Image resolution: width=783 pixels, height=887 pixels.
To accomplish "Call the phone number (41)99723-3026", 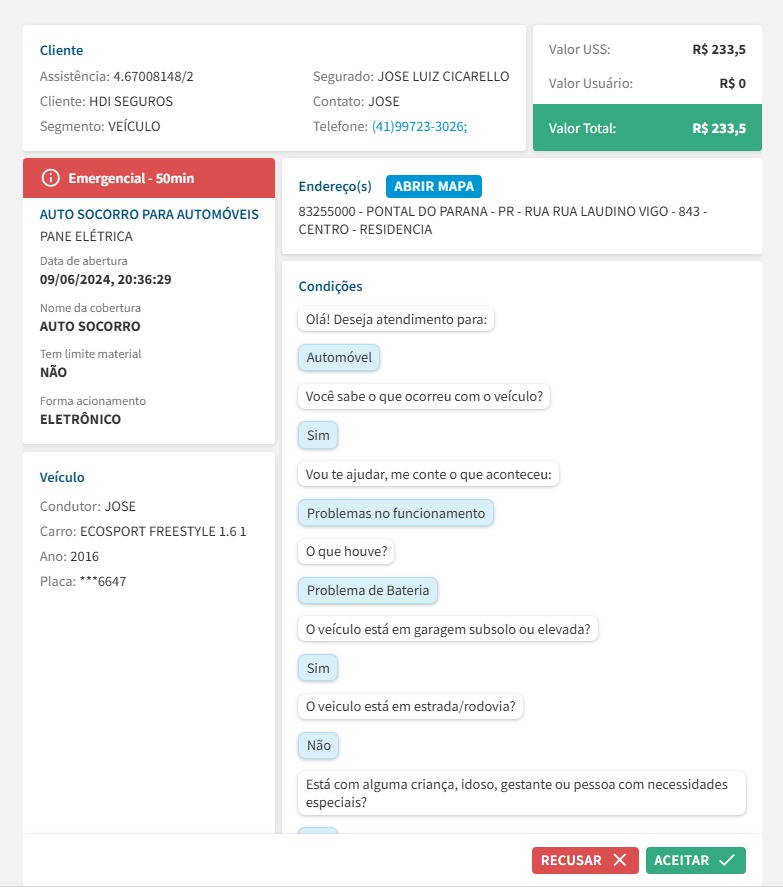I will (x=419, y=127).
